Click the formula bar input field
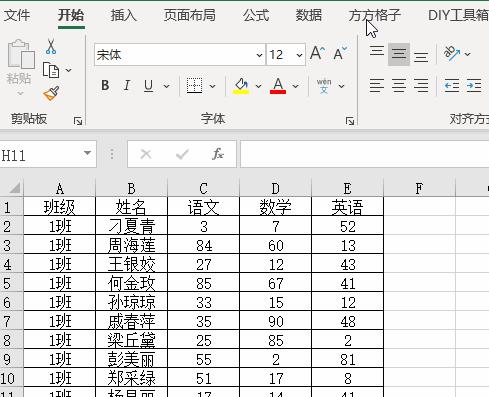 coord(365,154)
